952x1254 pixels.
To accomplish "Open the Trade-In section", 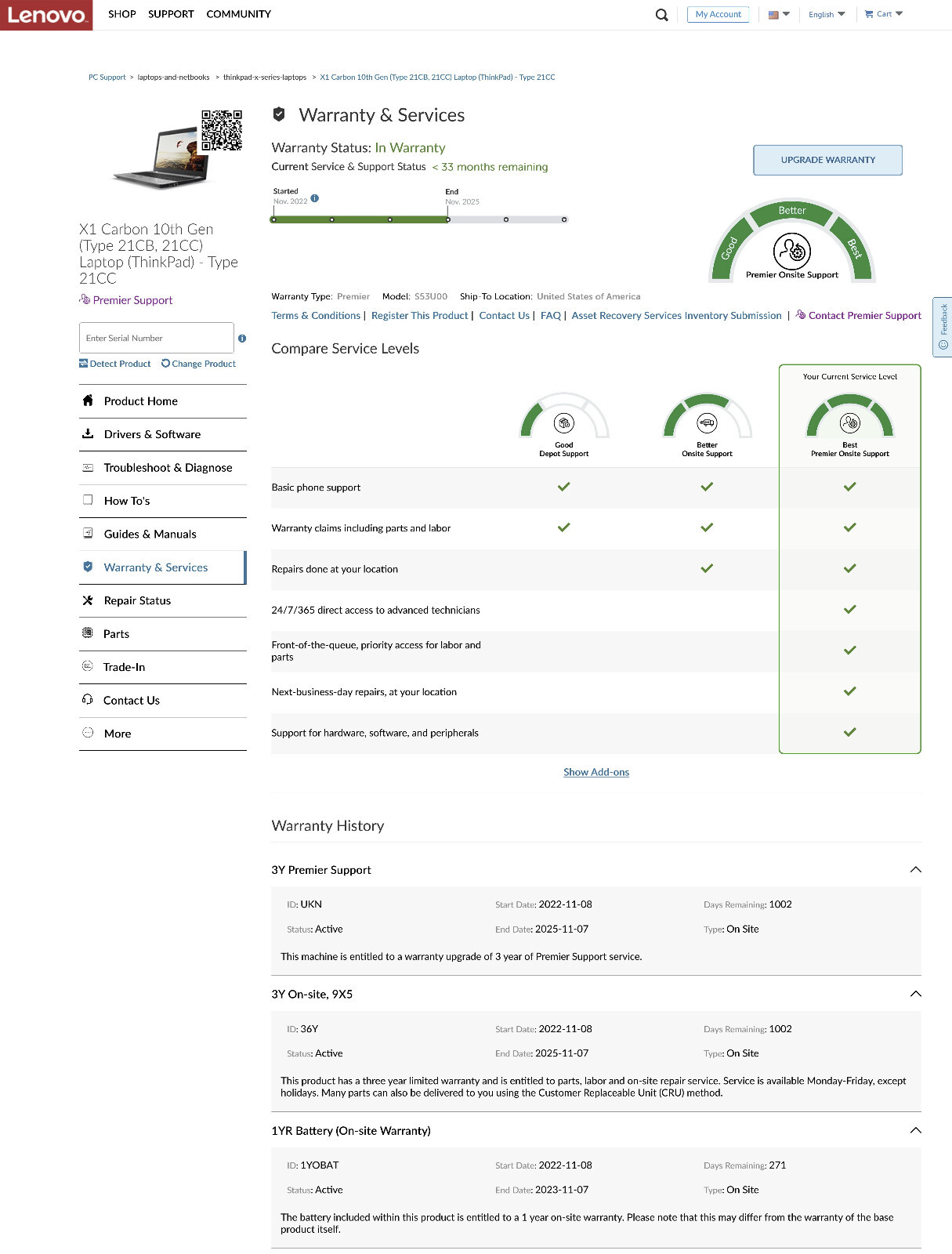I will point(163,667).
